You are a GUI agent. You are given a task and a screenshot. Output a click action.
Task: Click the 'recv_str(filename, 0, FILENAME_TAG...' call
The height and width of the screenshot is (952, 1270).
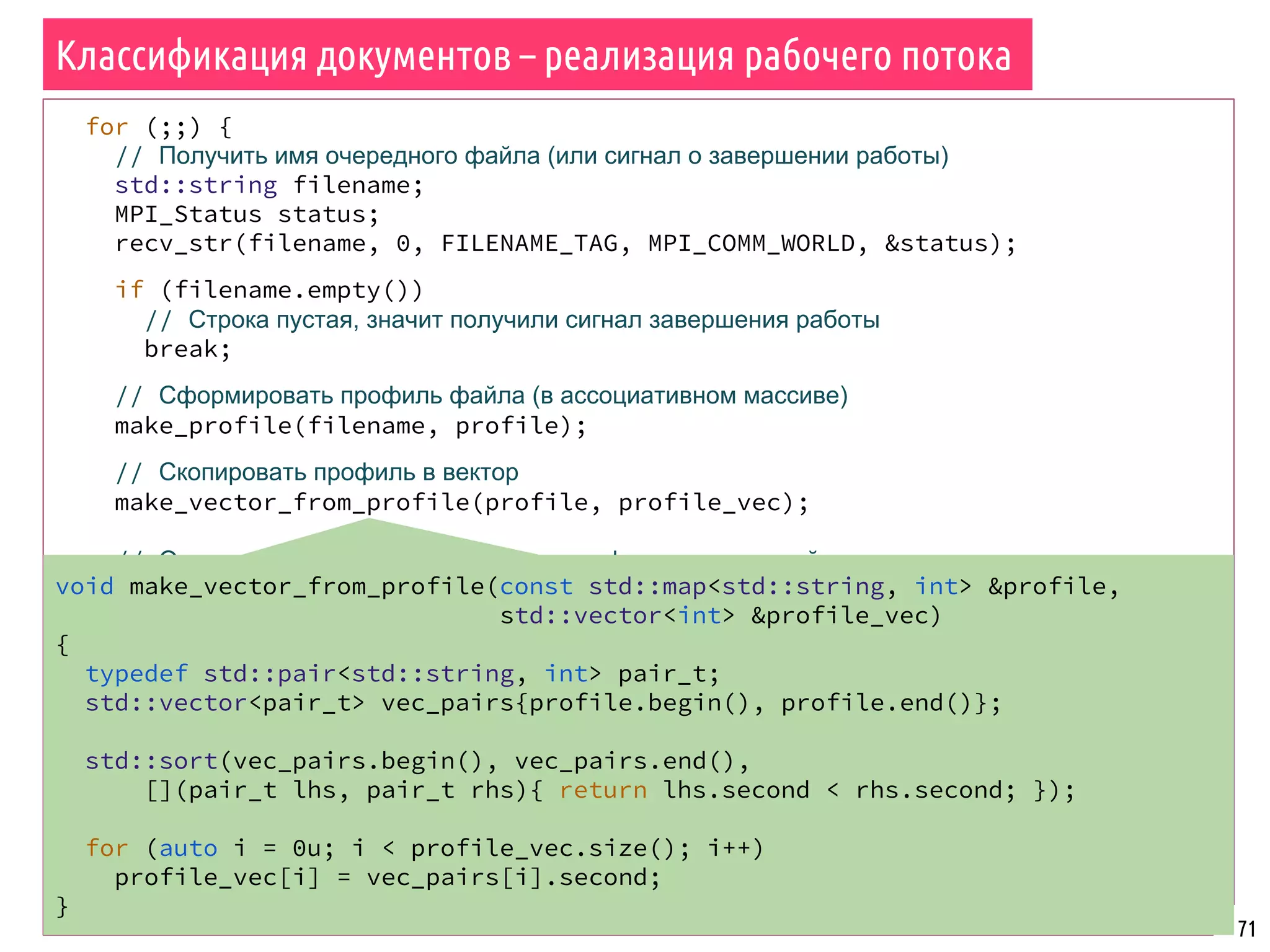(x=566, y=244)
